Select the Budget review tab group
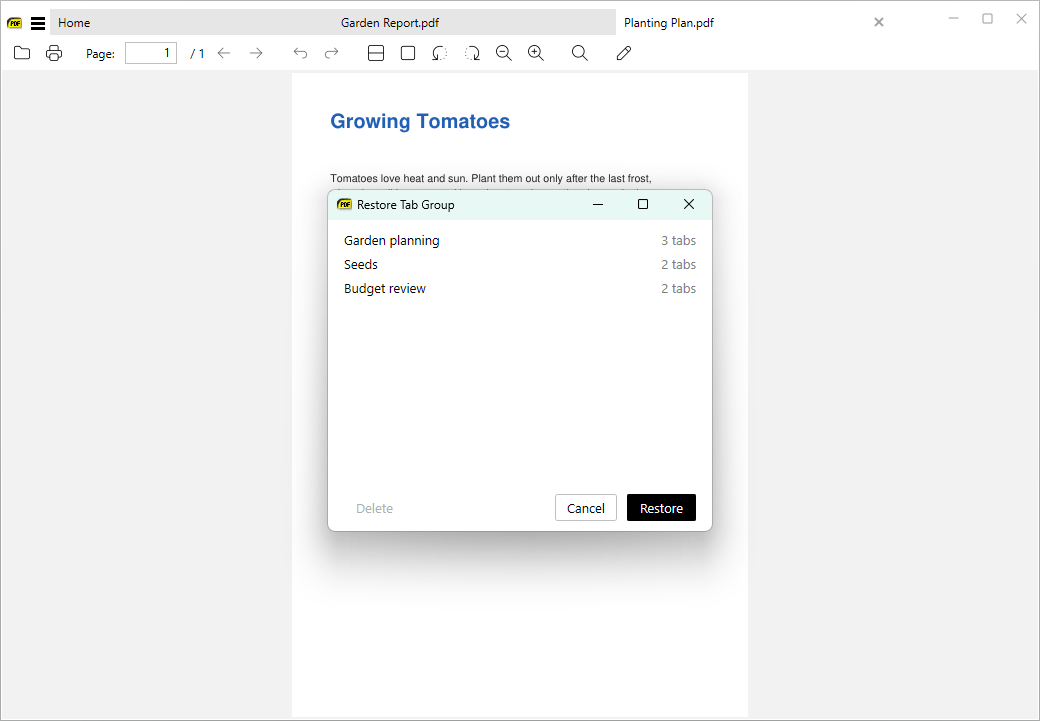1040x721 pixels. [520, 289]
